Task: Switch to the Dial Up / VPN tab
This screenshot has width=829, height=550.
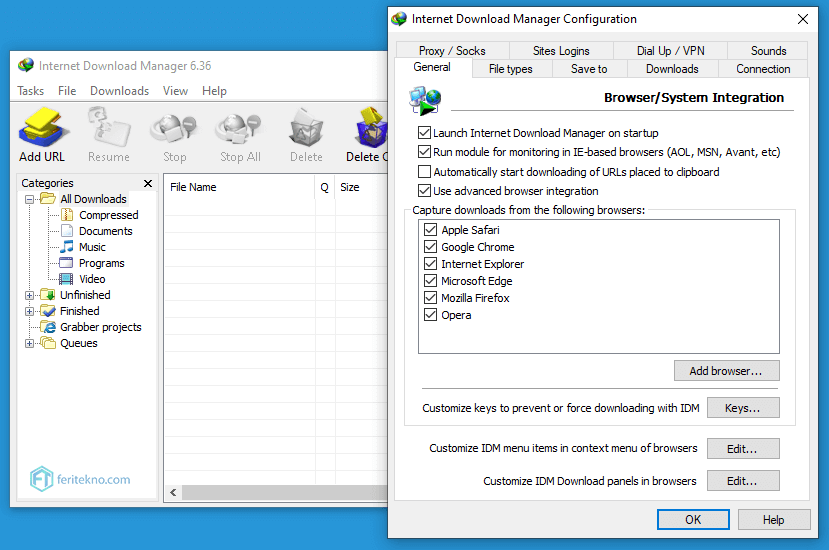Action: (x=670, y=51)
